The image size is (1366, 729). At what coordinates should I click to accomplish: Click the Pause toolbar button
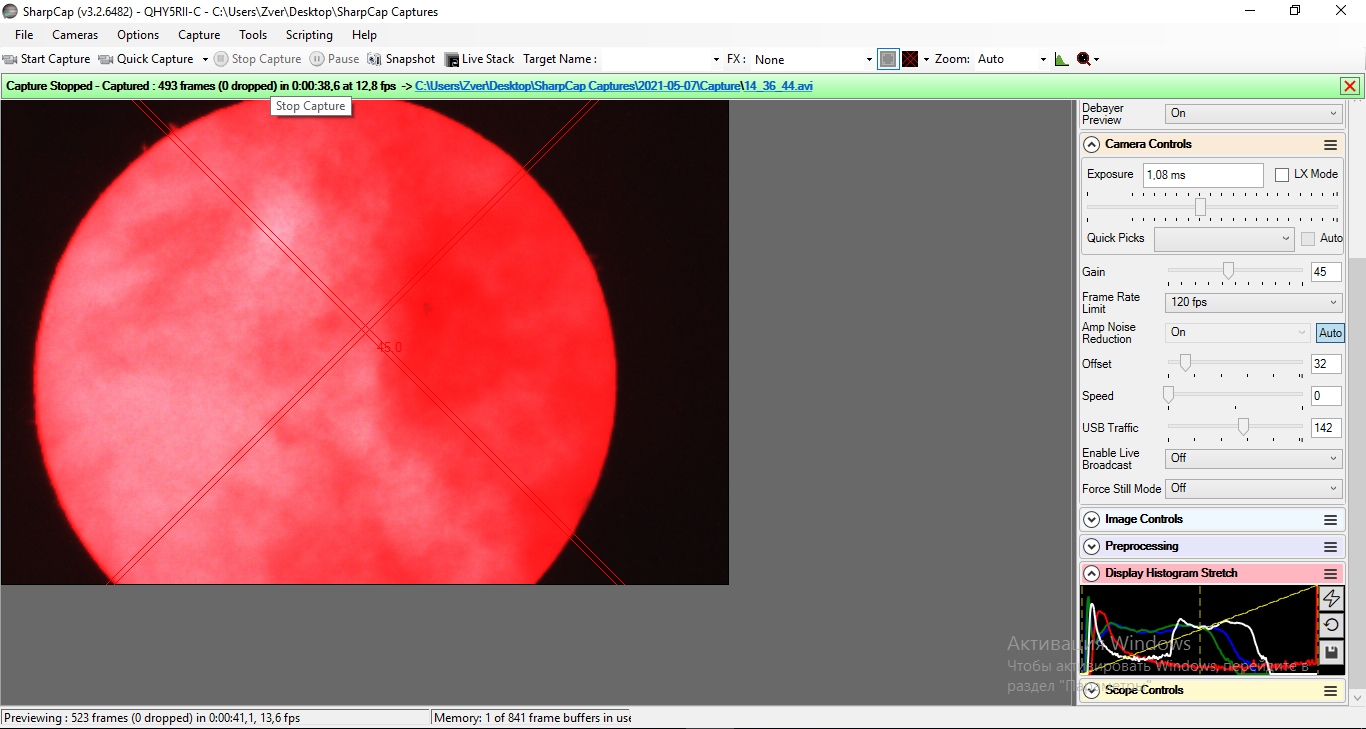[334, 59]
